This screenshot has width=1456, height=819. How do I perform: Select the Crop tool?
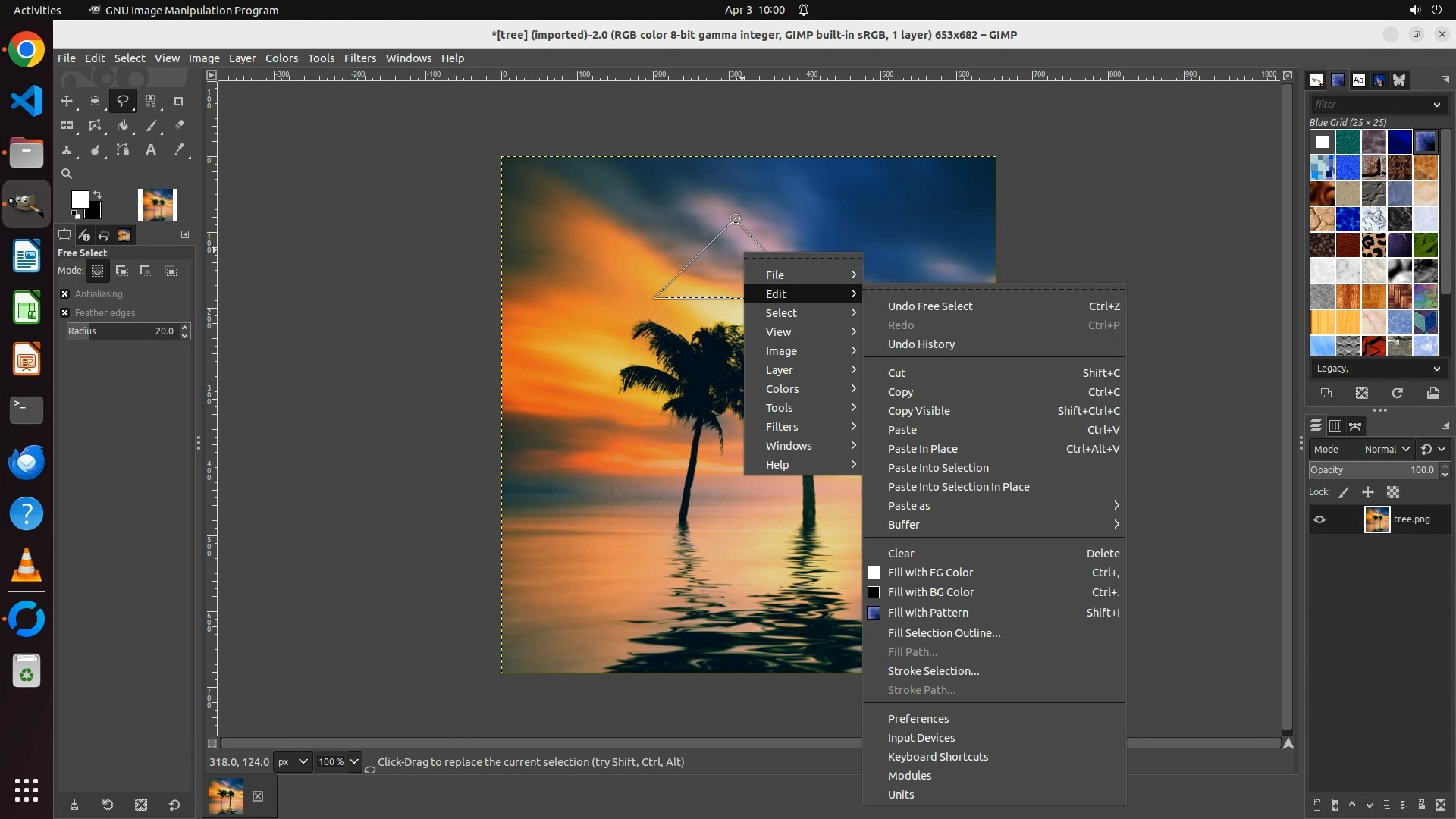click(x=179, y=101)
